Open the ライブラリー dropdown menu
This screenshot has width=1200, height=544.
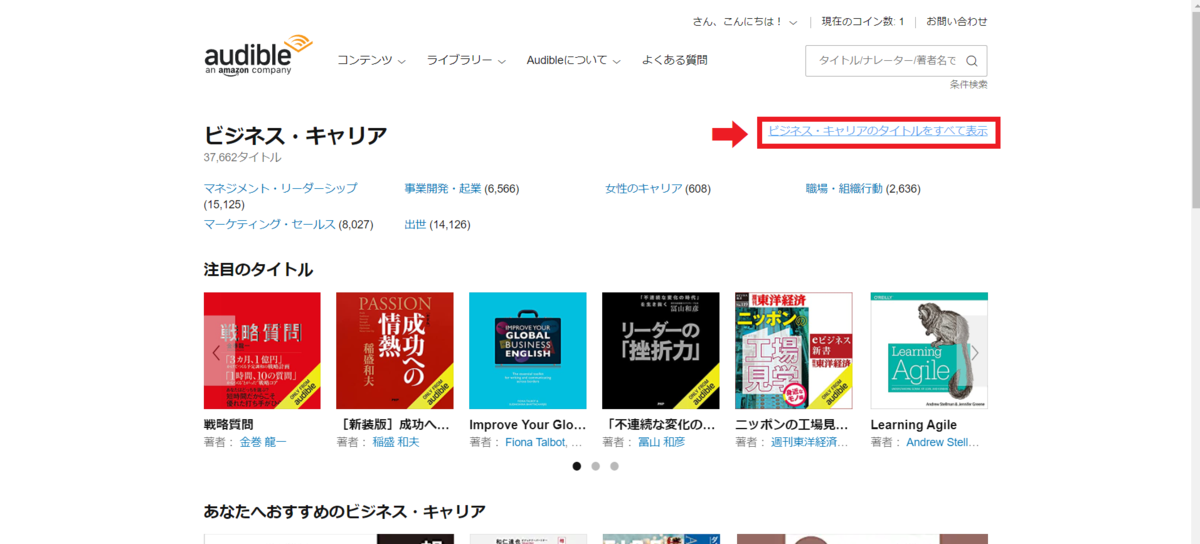coord(466,60)
